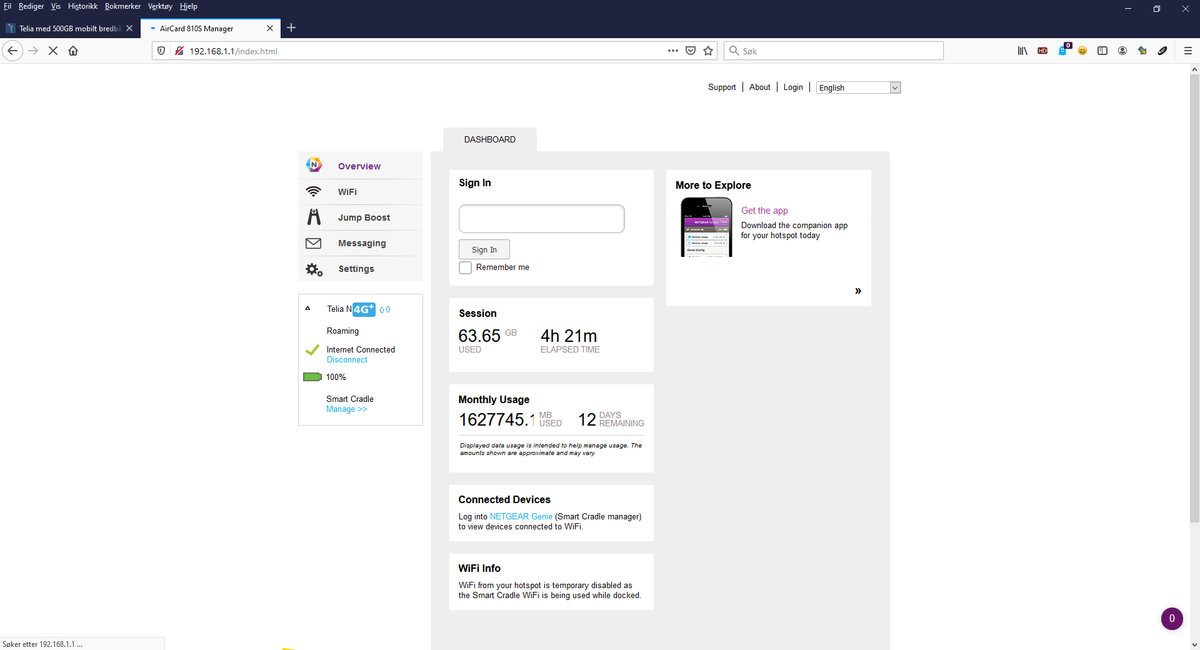Viewport: 1200px width, 650px height.
Task: Click the Login link at top
Action: [793, 87]
